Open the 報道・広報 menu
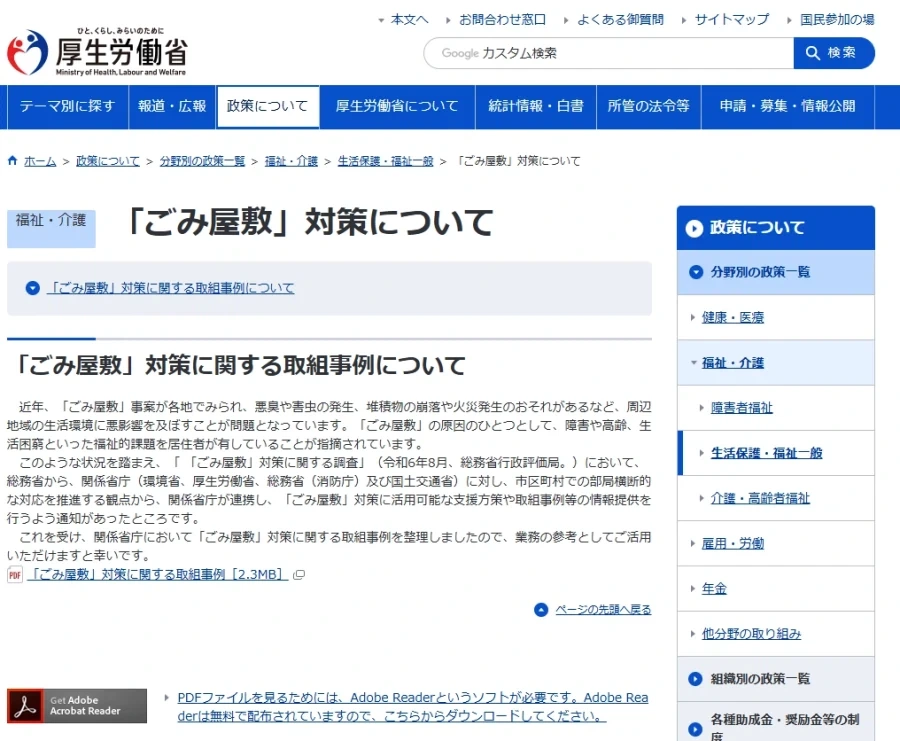 pos(172,106)
